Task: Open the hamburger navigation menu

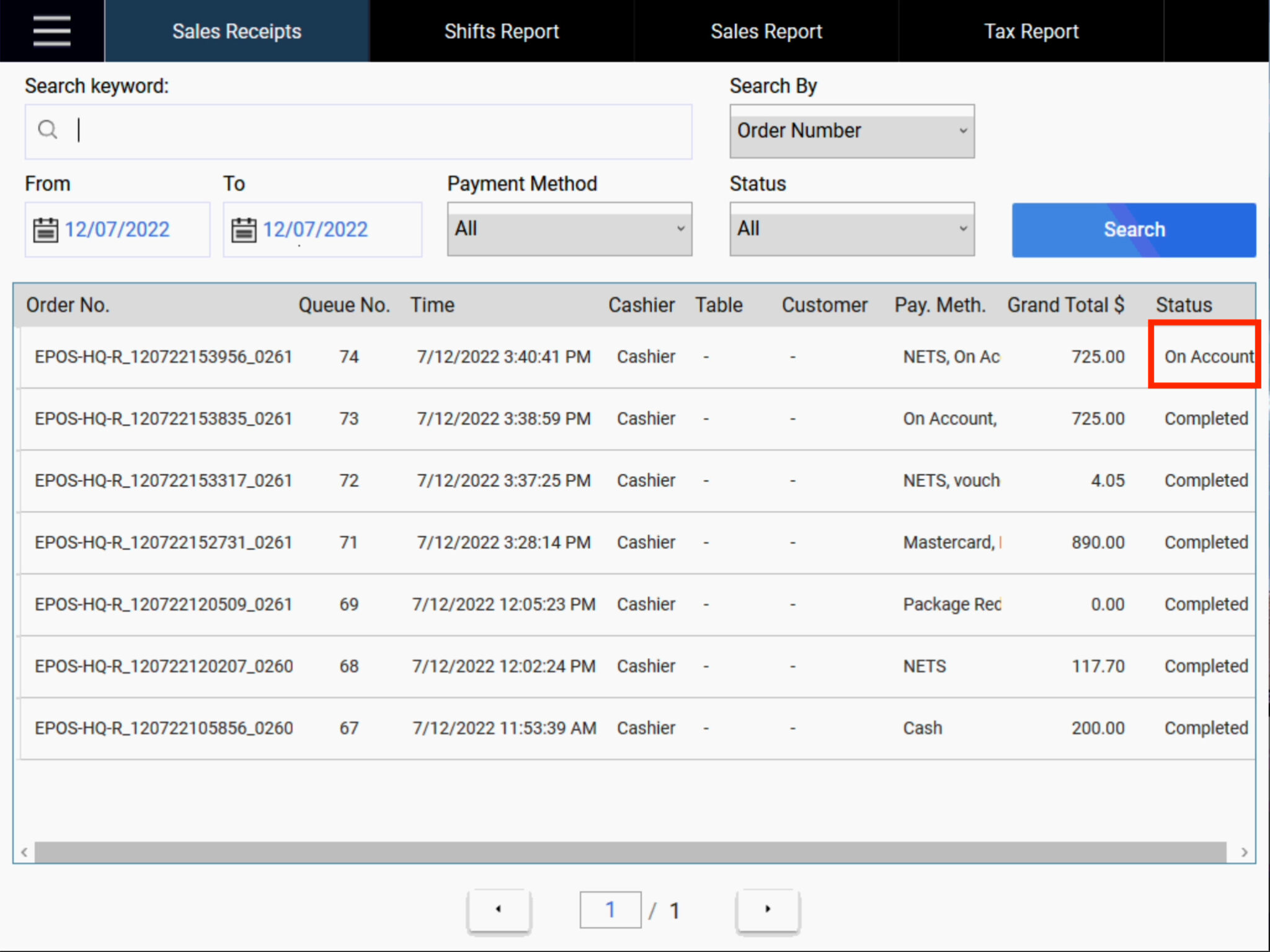Action: tap(51, 30)
